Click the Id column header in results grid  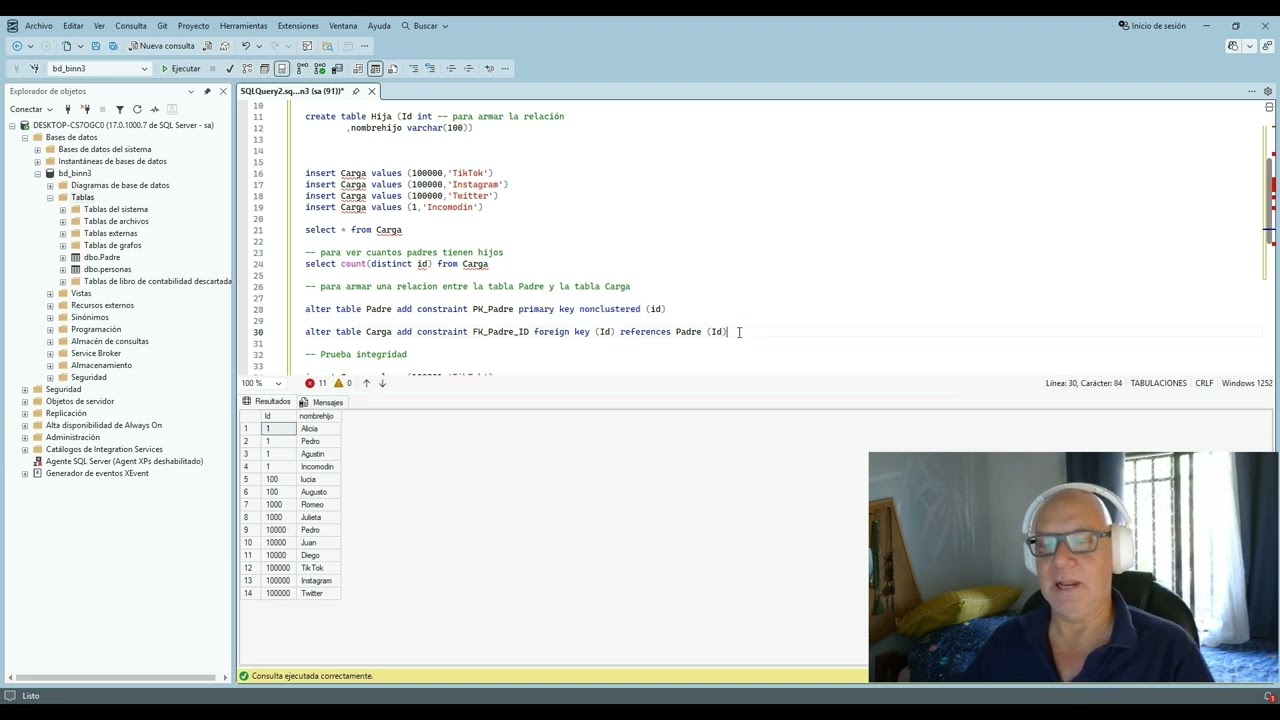[x=277, y=416]
